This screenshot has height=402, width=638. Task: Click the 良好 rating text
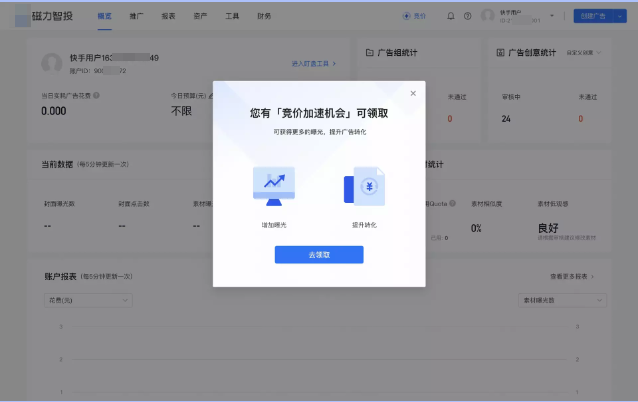click(x=548, y=228)
